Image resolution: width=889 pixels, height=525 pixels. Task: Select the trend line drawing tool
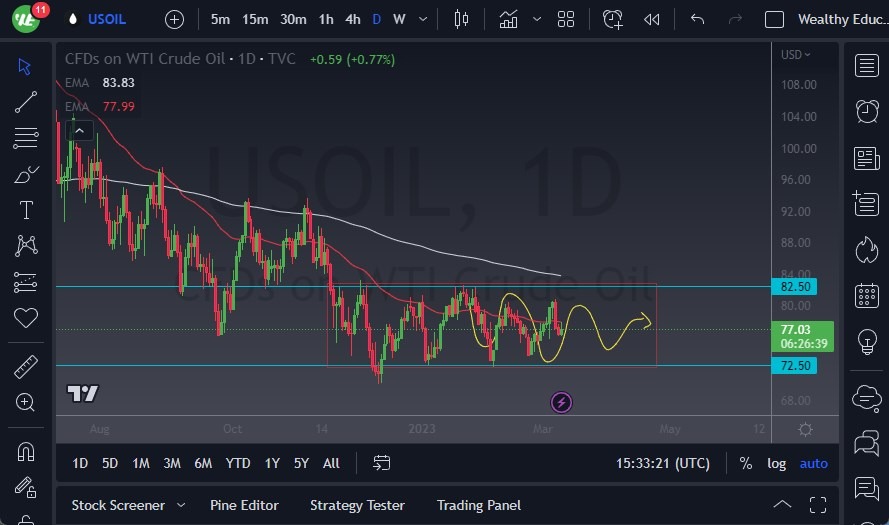point(26,102)
